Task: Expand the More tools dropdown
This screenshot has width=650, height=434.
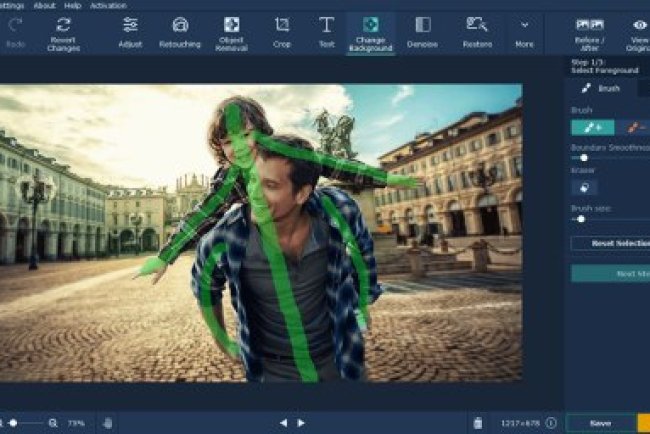Action: [x=524, y=26]
